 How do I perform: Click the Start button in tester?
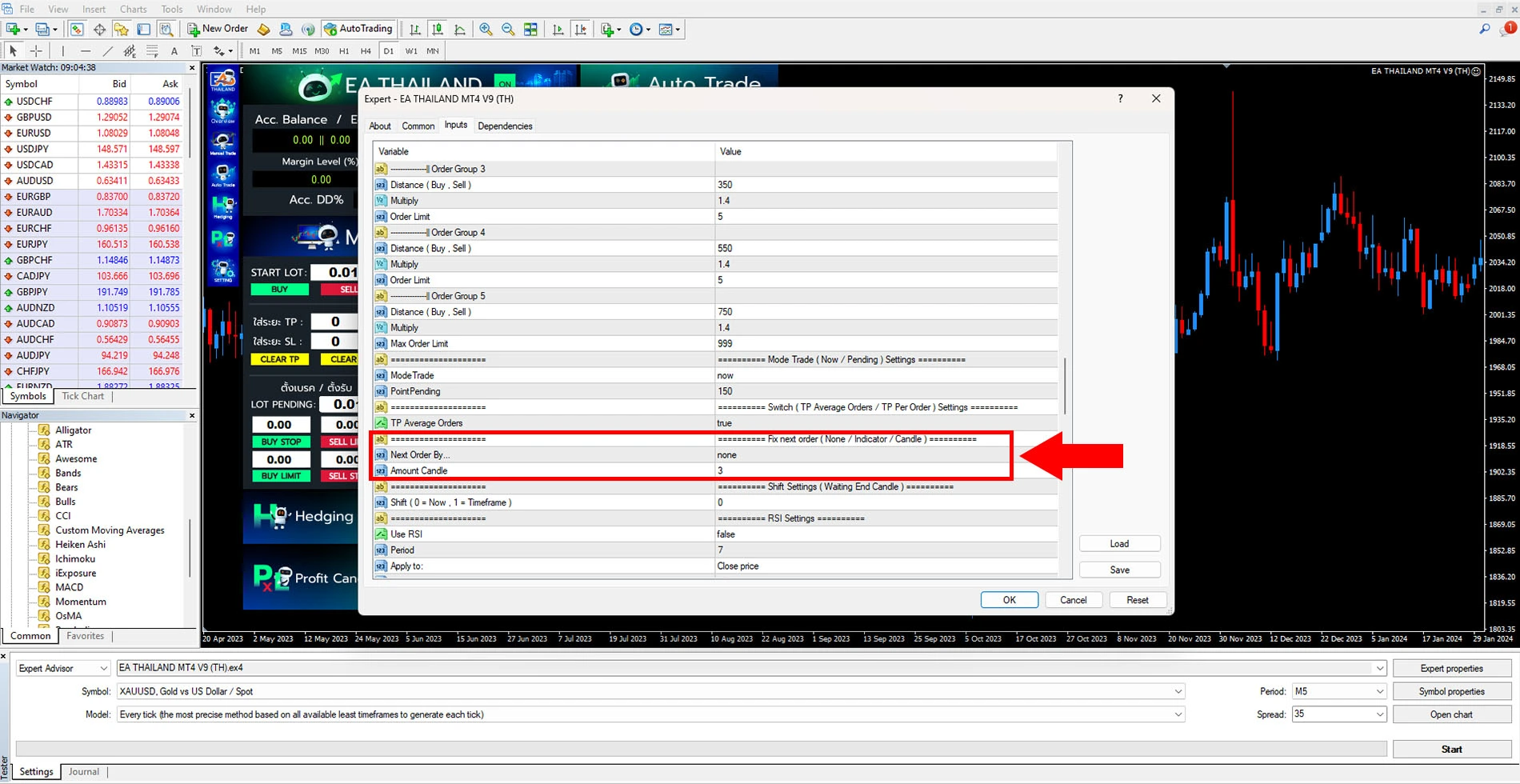coord(1451,750)
